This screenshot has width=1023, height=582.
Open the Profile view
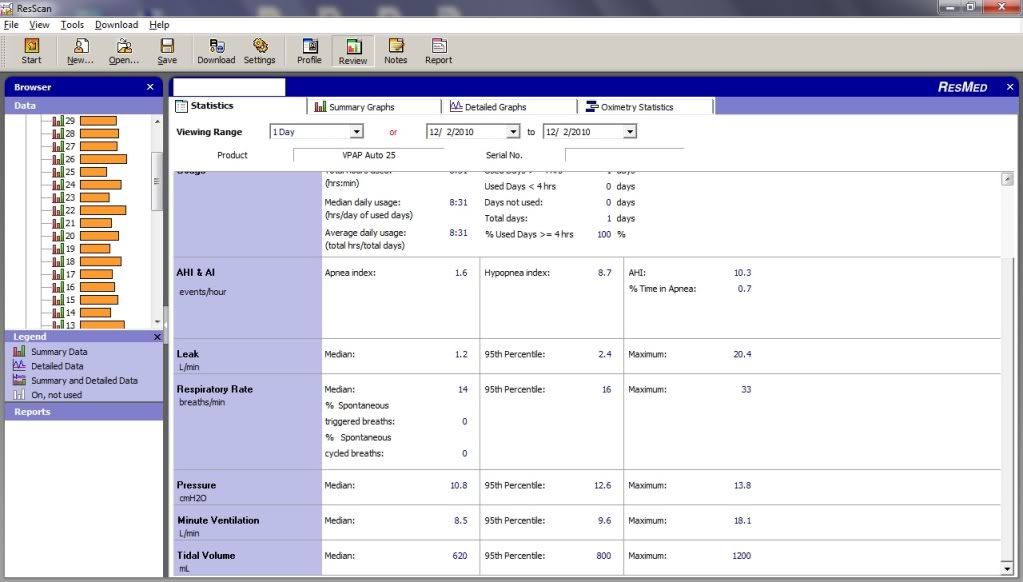[x=309, y=51]
